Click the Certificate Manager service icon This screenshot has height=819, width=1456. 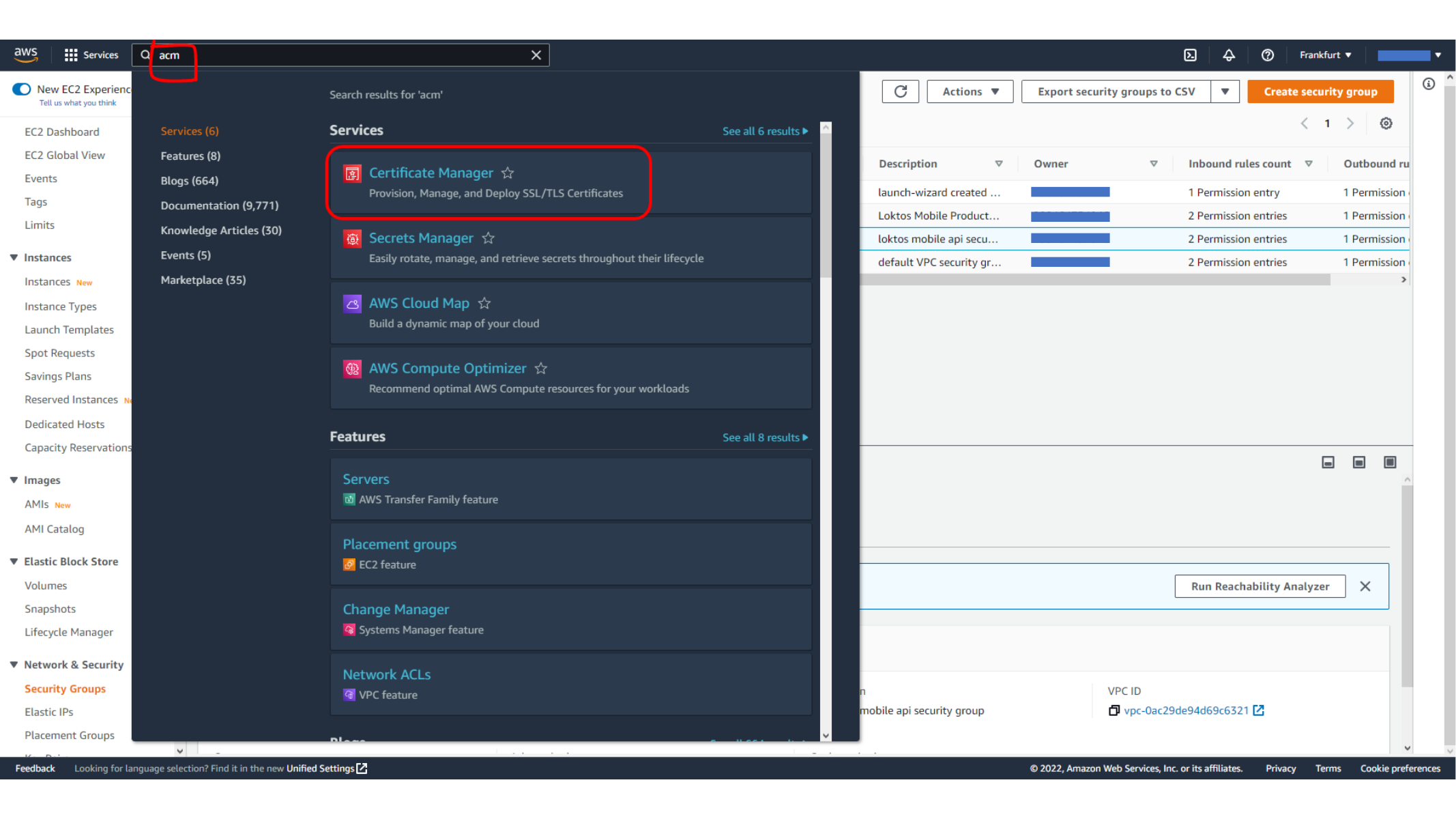click(352, 173)
